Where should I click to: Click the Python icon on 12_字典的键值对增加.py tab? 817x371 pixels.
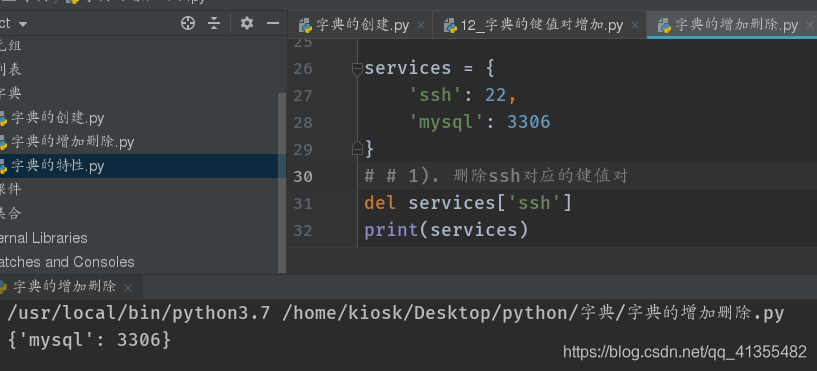pyautogui.click(x=450, y=26)
